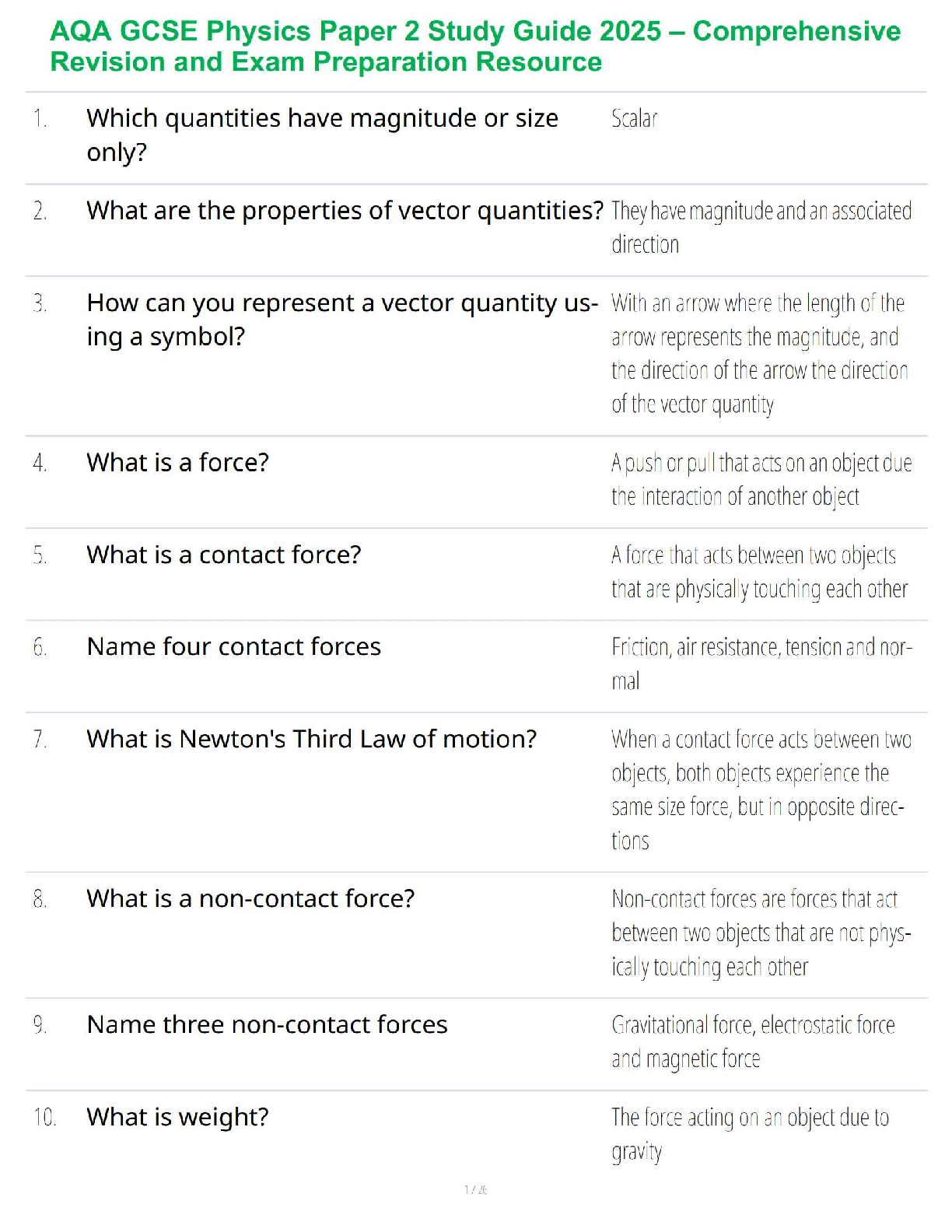Click the question 'What is weight?'
The height and width of the screenshot is (1232, 952).
pos(177,1118)
